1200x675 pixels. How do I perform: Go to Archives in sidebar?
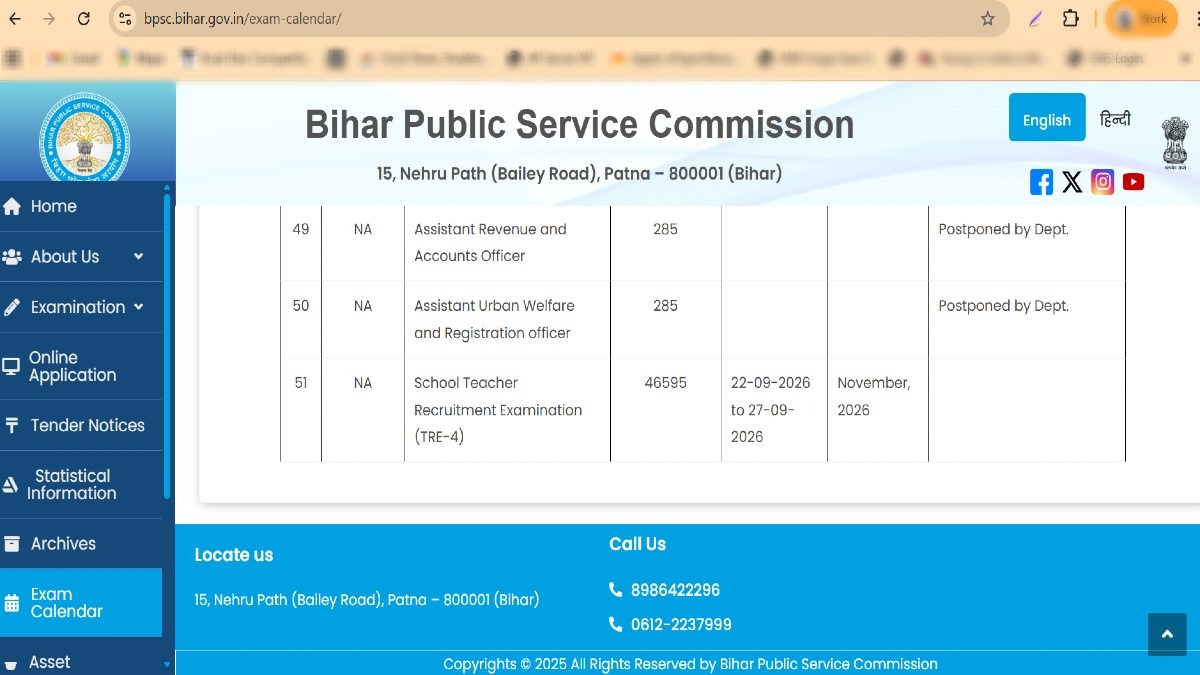click(x=63, y=544)
